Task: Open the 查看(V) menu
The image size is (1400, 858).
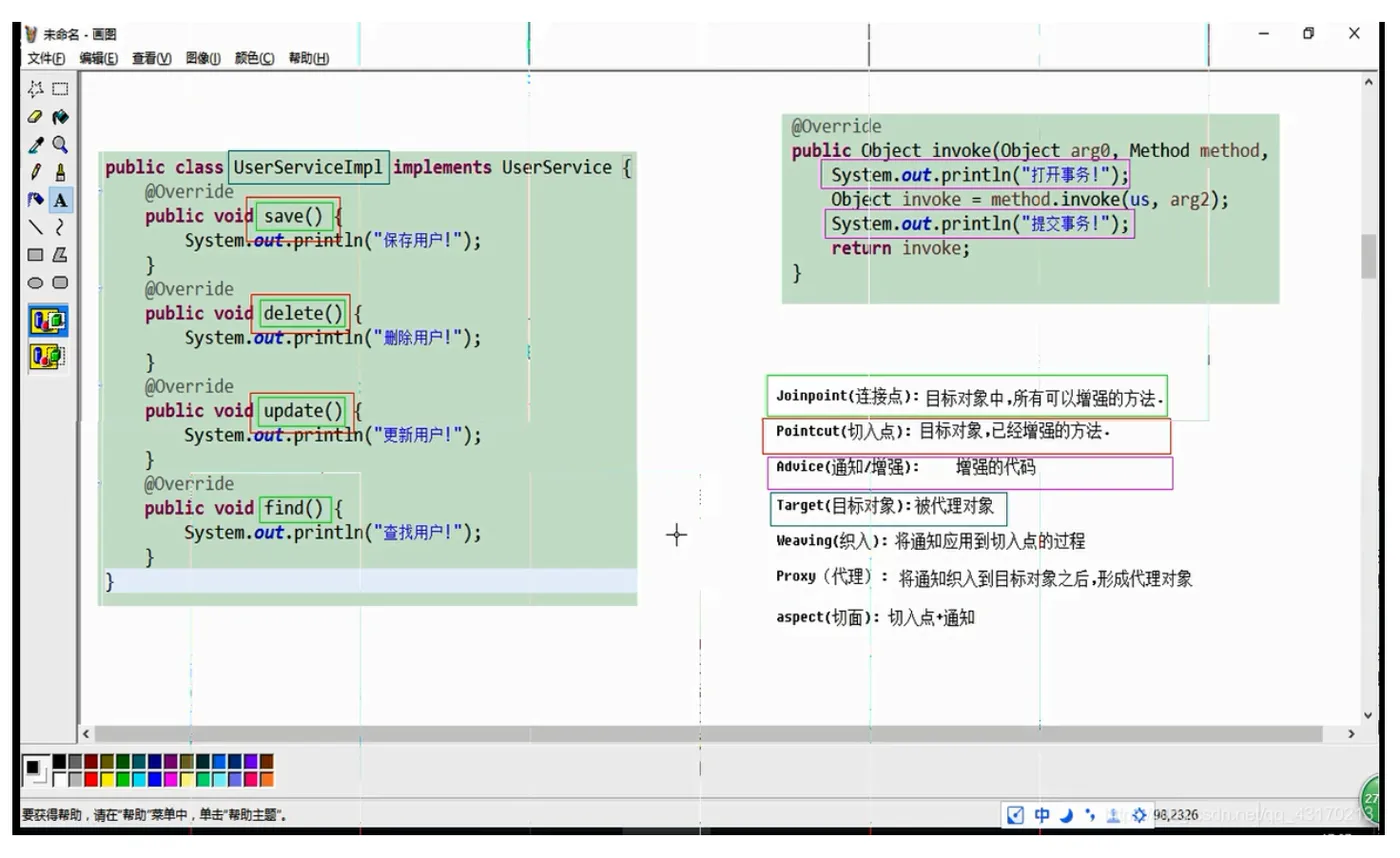Action: (151, 59)
